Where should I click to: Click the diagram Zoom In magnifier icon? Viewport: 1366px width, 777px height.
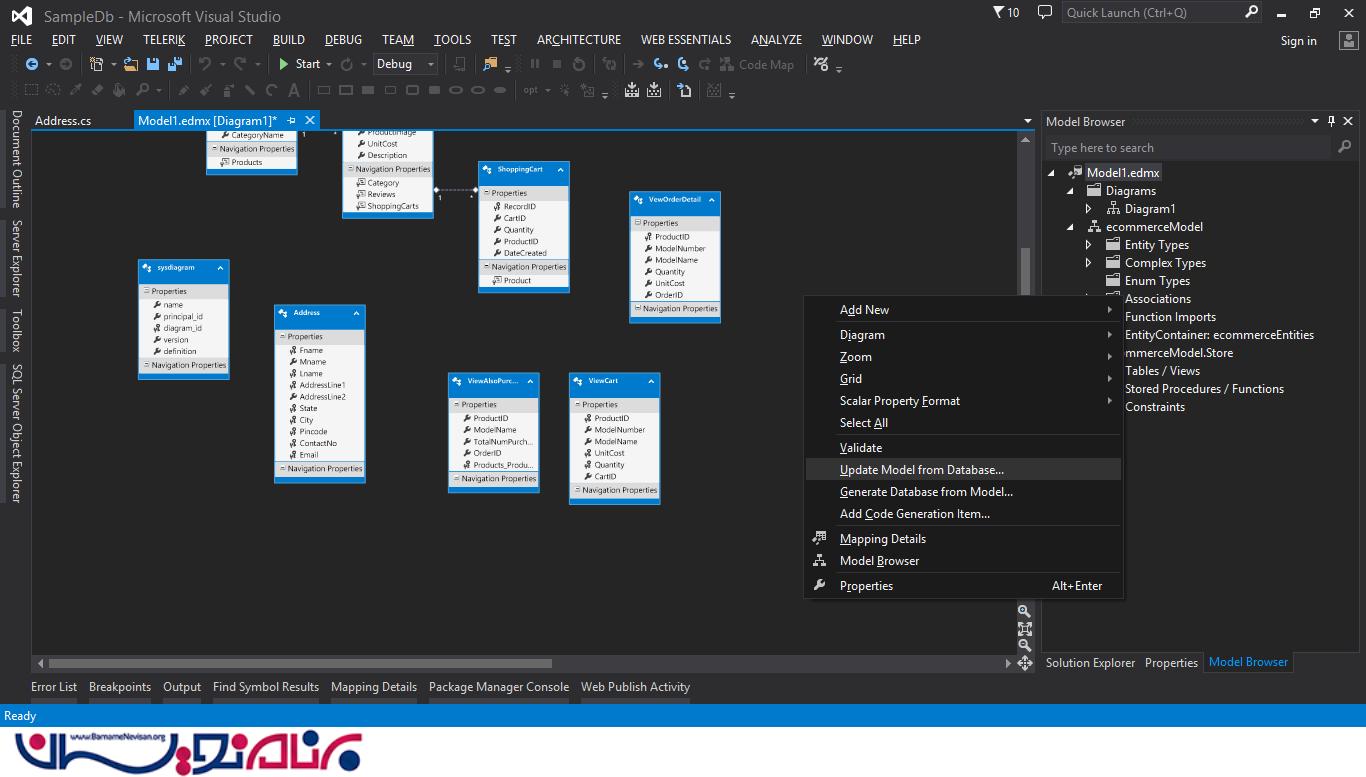pos(1024,611)
